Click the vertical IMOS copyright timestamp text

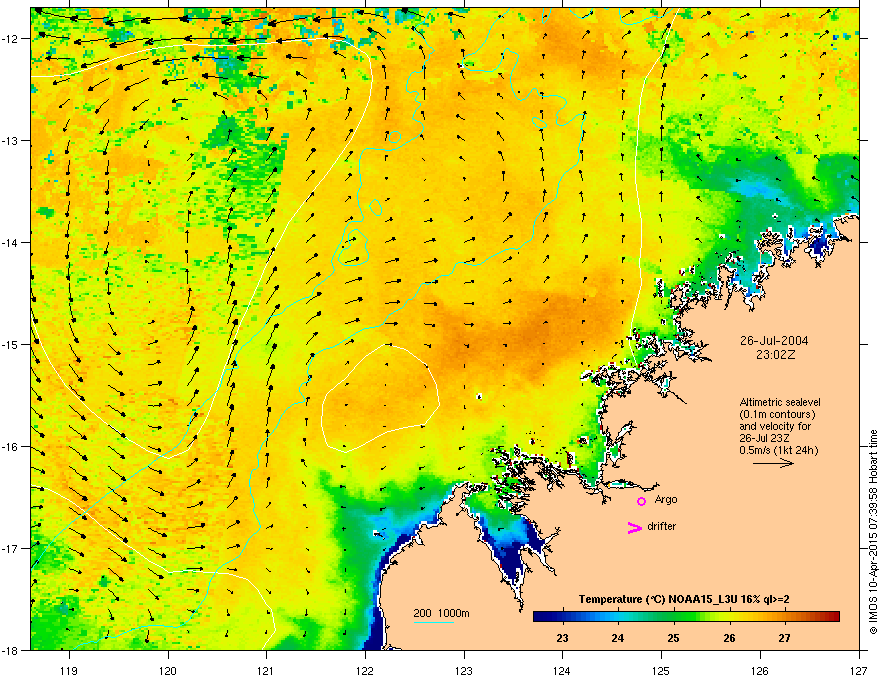point(873,532)
